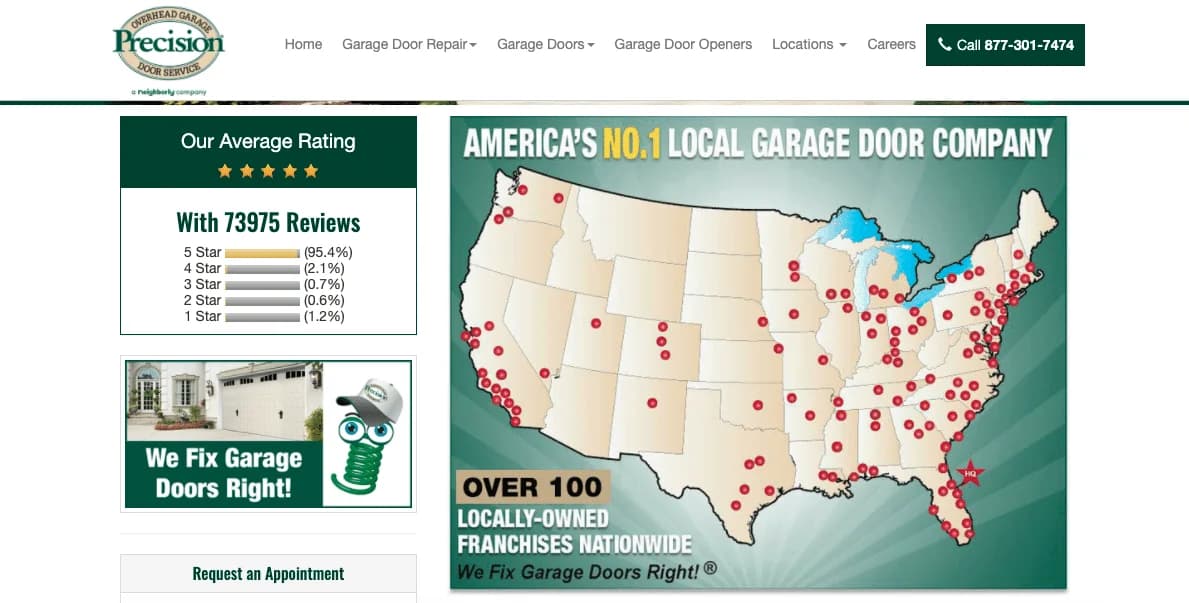Expand the Locations dropdown menu

pyautogui.click(x=809, y=45)
